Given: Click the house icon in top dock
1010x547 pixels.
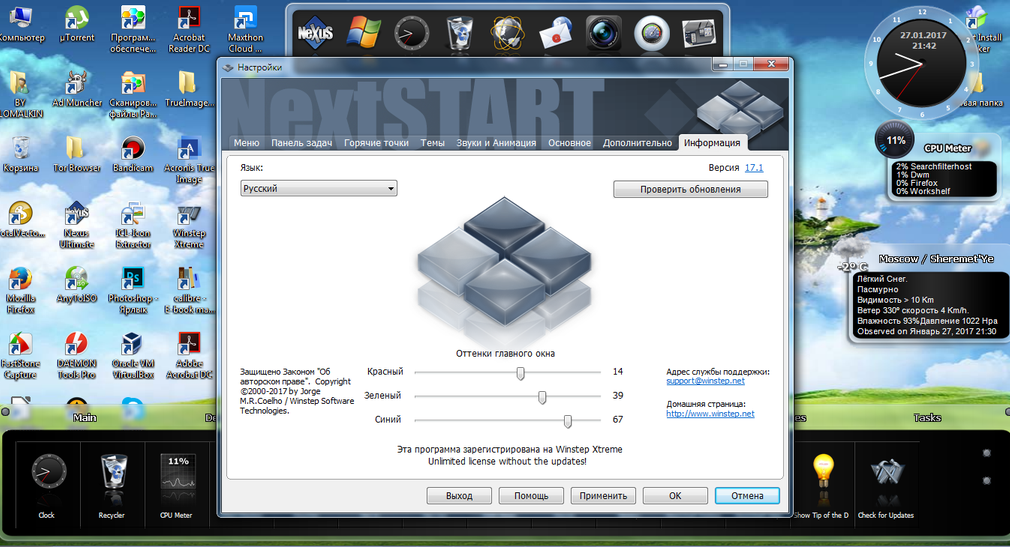Looking at the screenshot, I should pyautogui.click(x=700, y=34).
